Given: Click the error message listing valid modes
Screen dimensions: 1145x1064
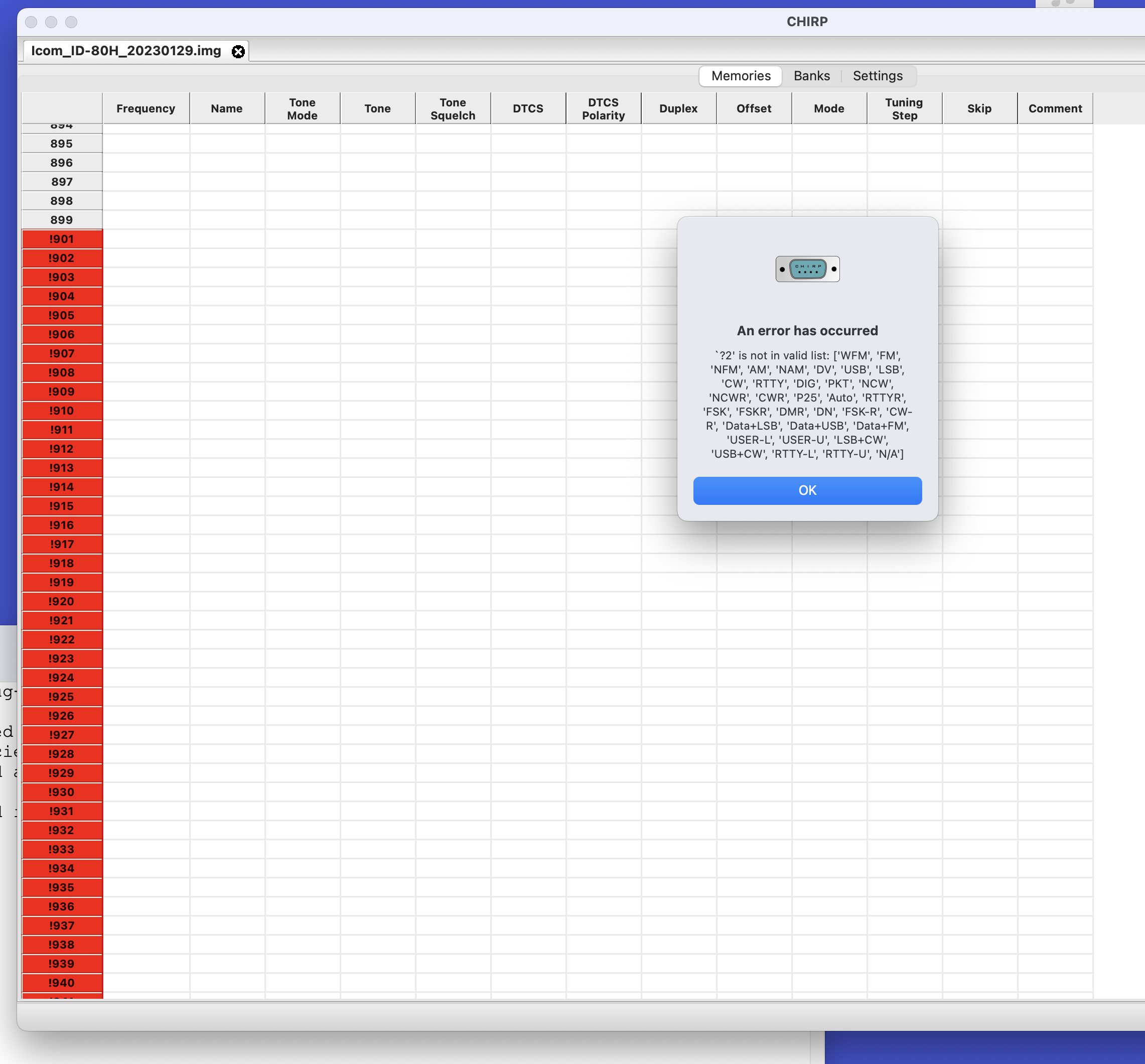Looking at the screenshot, I should (x=807, y=405).
